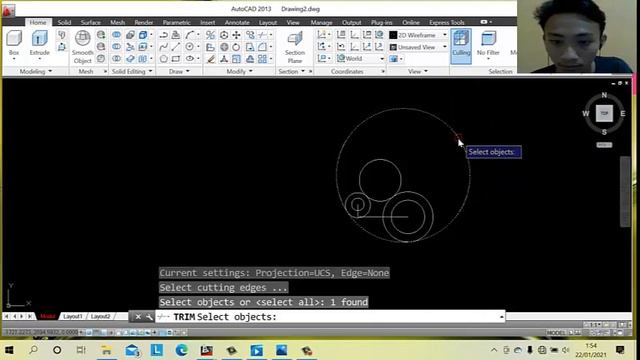640x360 pixels.
Task: Click the Solid Union icon
Action: 116,35
